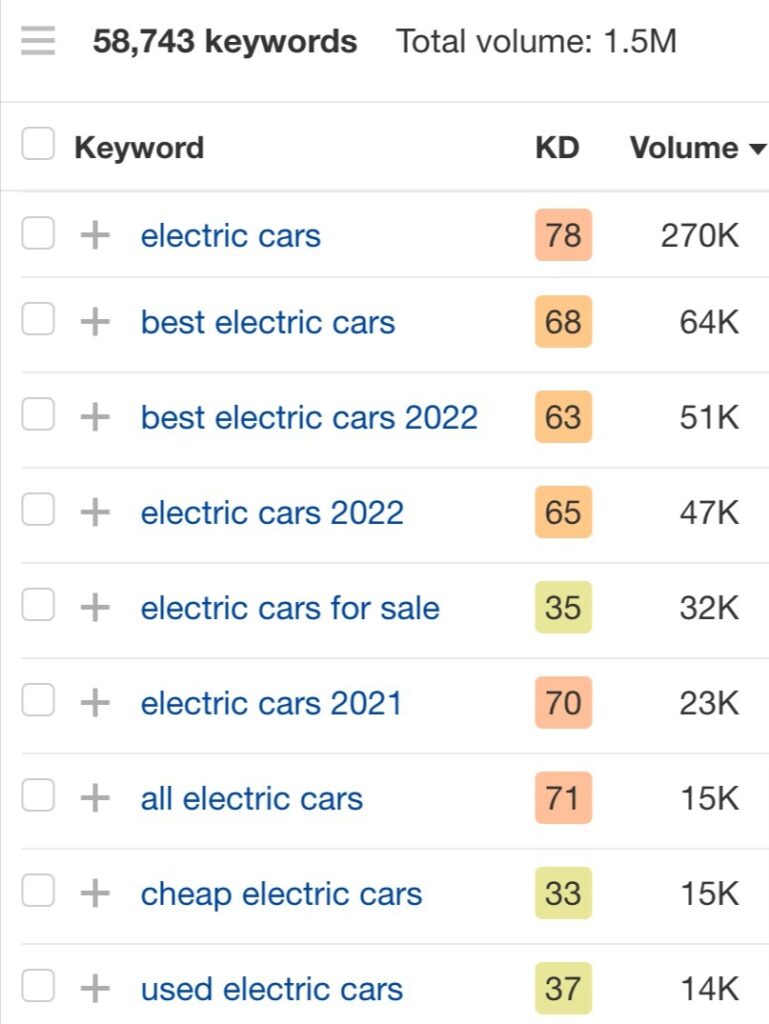Open the hamburger menu at top left
The image size is (769, 1024).
point(37,40)
